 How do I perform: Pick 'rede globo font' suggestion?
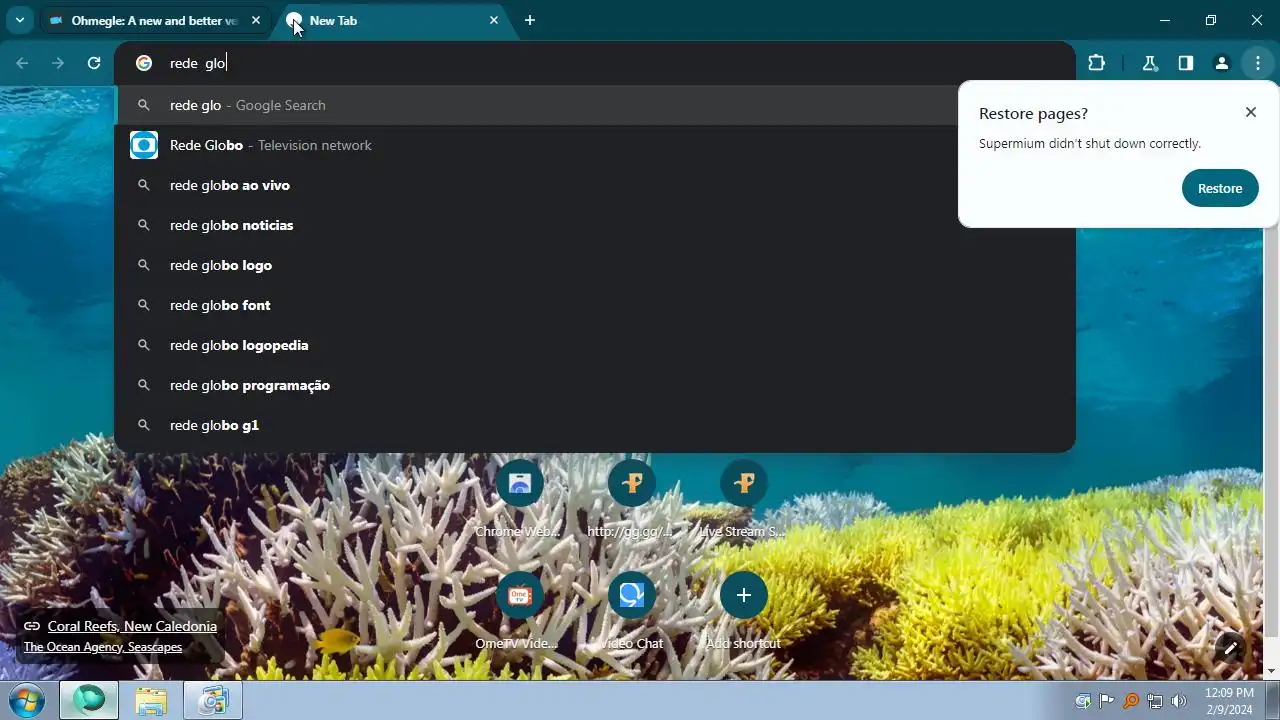(x=595, y=305)
